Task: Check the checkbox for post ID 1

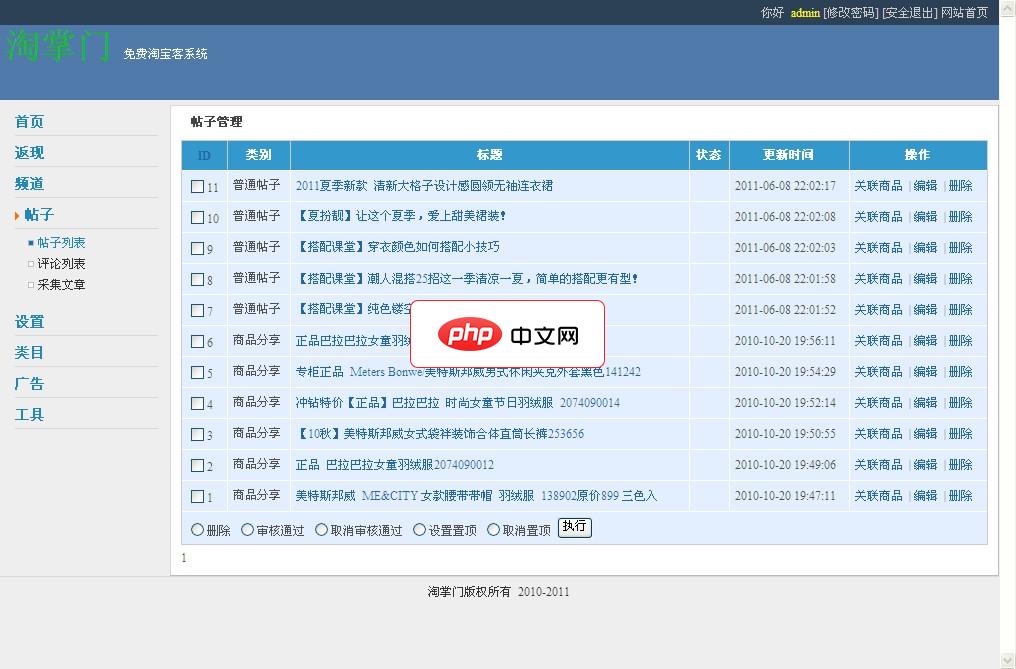Action: pyautogui.click(x=196, y=495)
